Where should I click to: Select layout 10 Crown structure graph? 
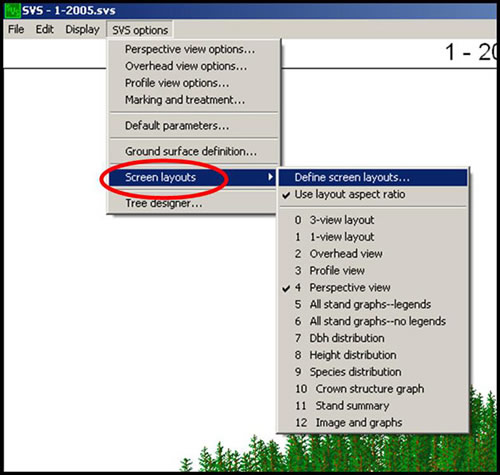pos(373,389)
